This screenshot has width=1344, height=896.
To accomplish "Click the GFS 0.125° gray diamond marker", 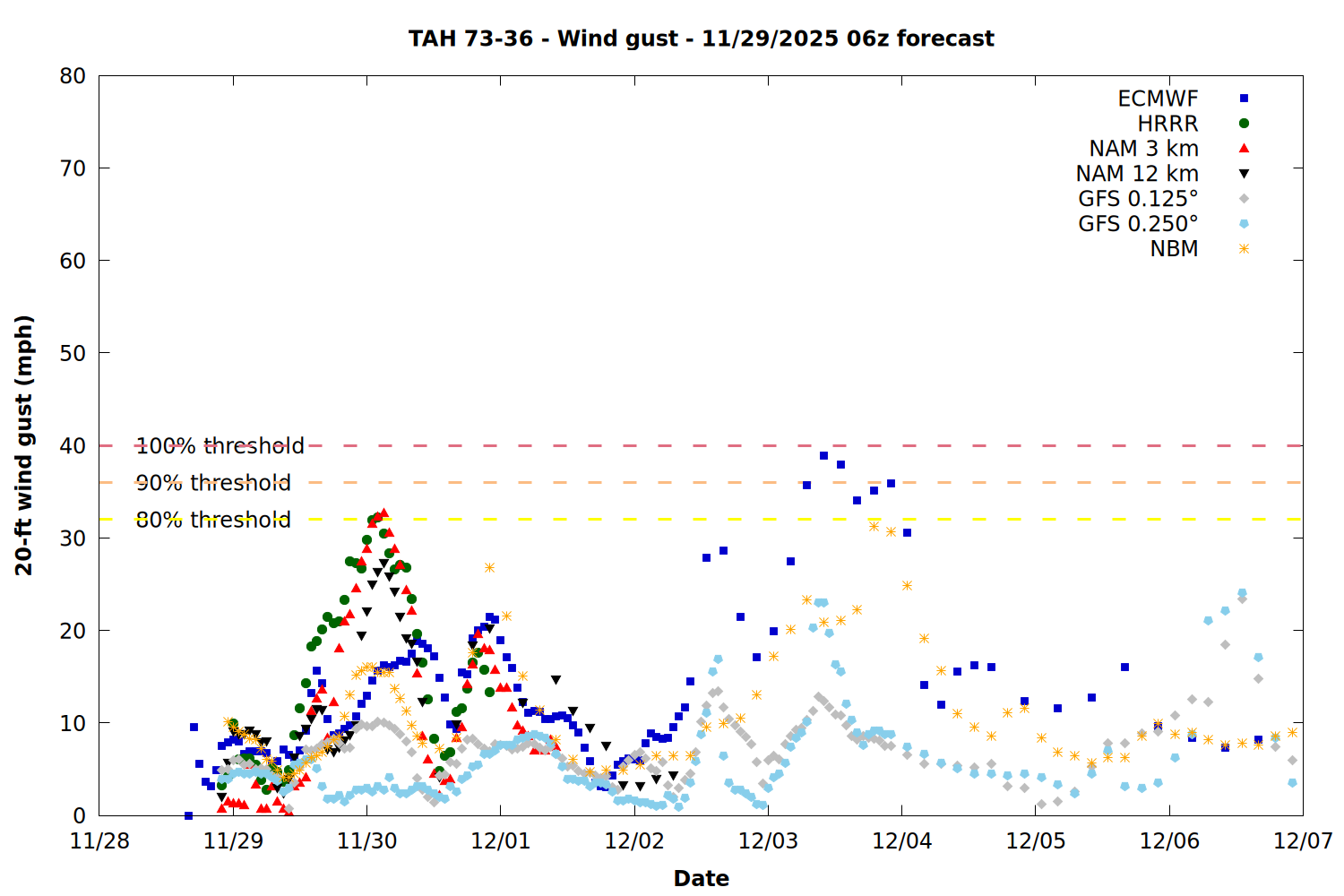I will coord(1244,199).
